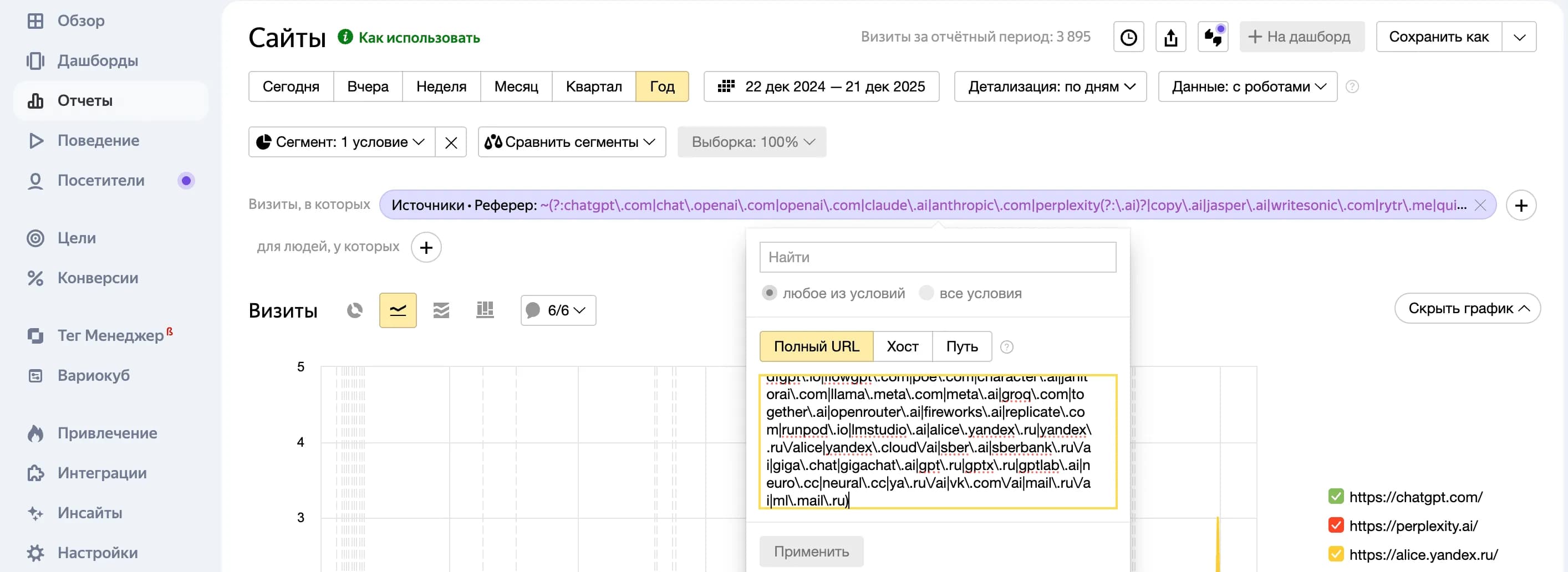Click the report history clock icon

point(1128,37)
